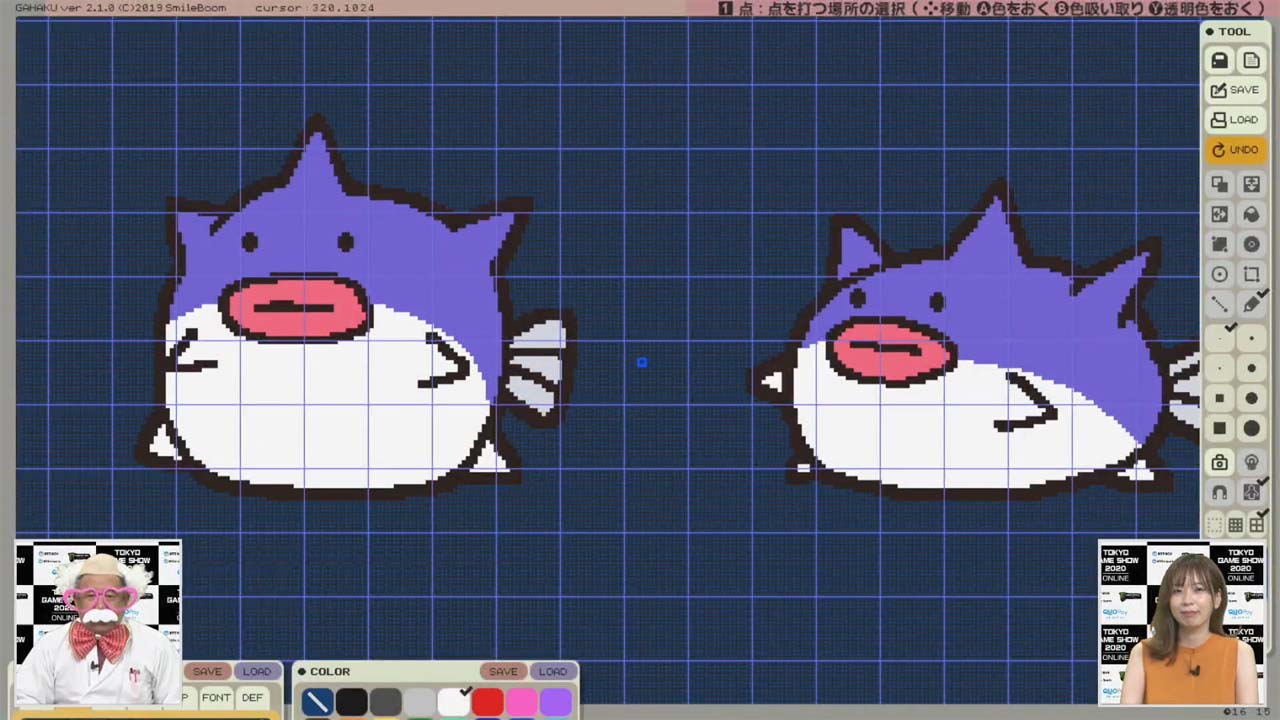This screenshot has width=1280, height=720.
Task: Open the DEF tab
Action: [x=252, y=697]
